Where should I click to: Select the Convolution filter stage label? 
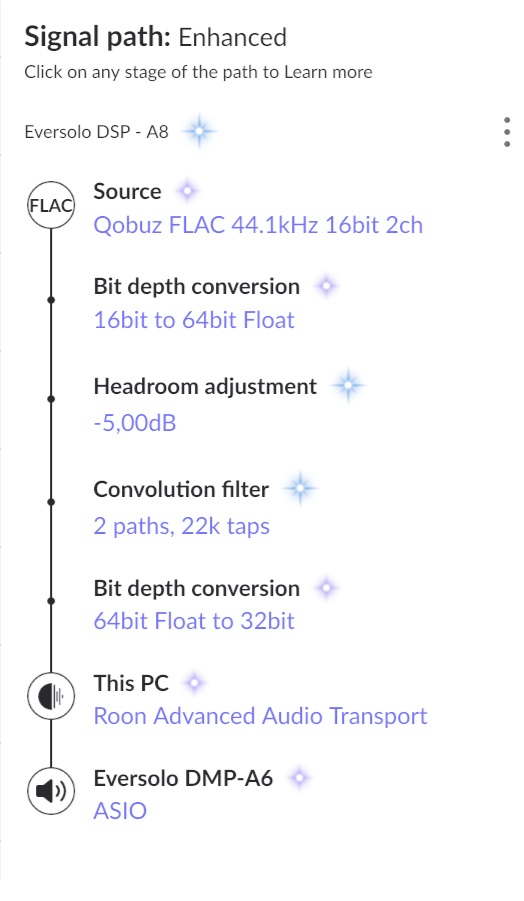tap(181, 489)
